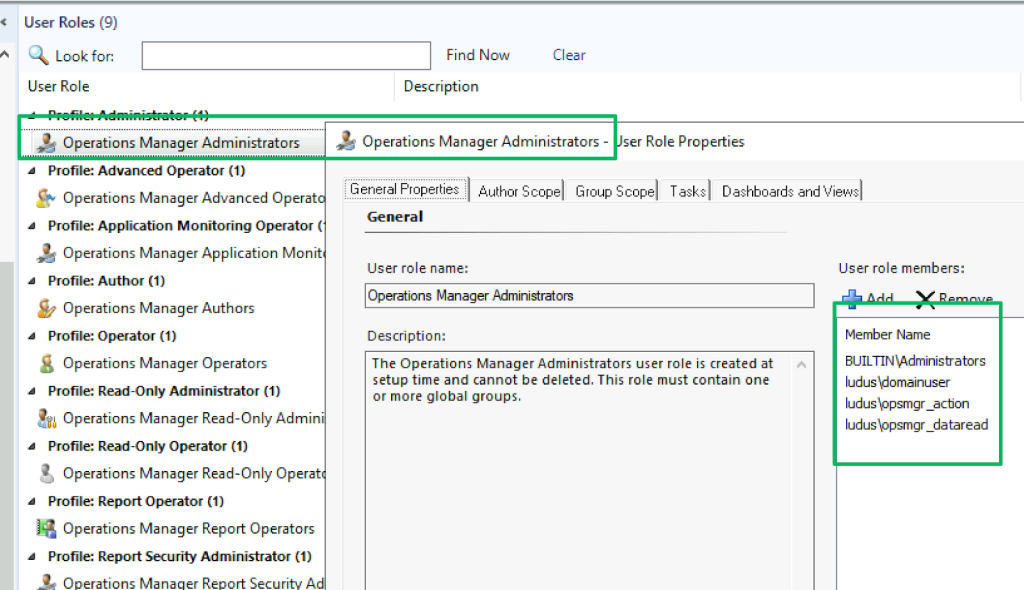The height and width of the screenshot is (590, 1024).
Task: Click the magnifying glass Look for icon
Action: (x=38, y=55)
